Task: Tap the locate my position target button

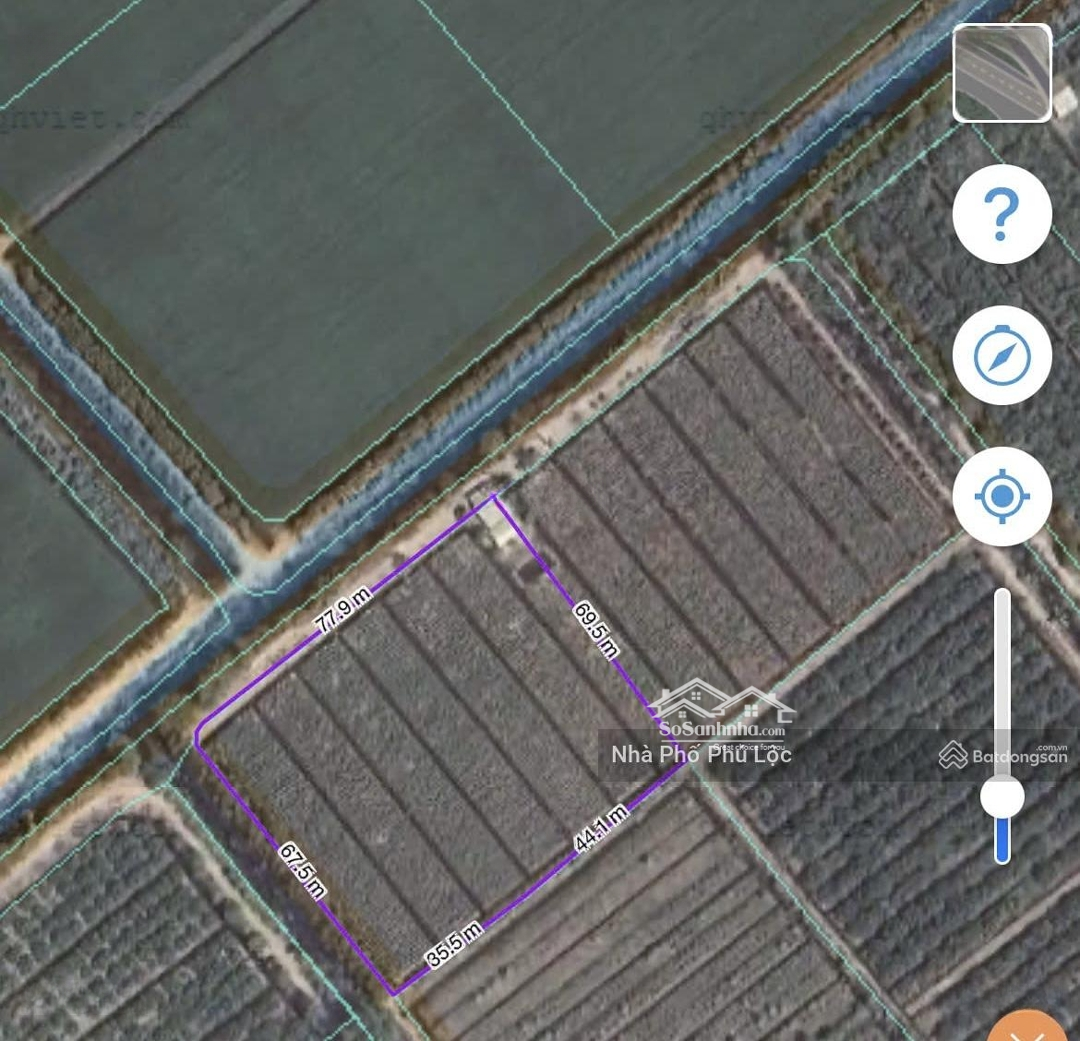Action: [1002, 496]
